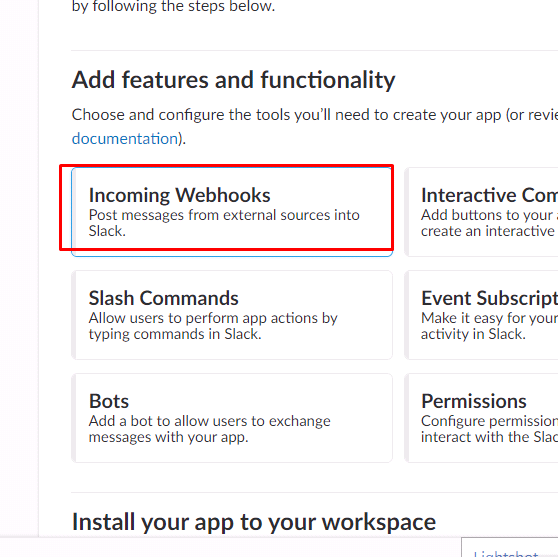
Task: Click the 'Add a bot to allow users' description
Action: click(x=209, y=429)
